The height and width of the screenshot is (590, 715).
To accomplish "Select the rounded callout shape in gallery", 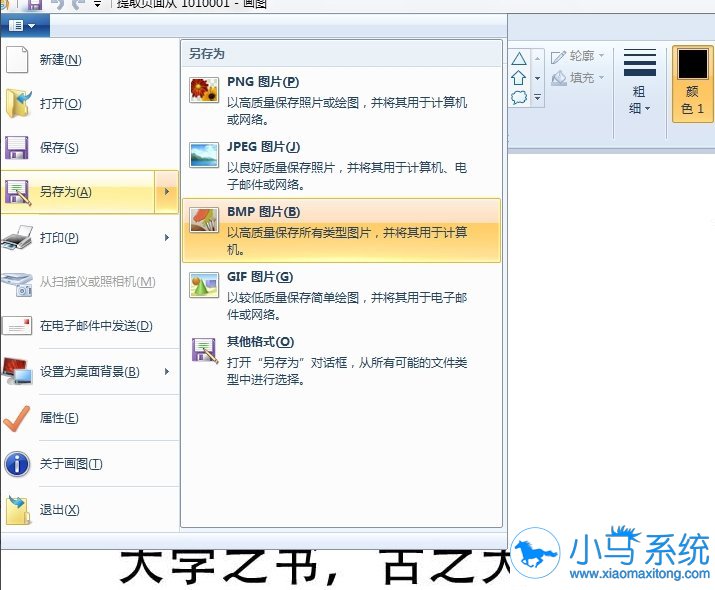I will 519,97.
